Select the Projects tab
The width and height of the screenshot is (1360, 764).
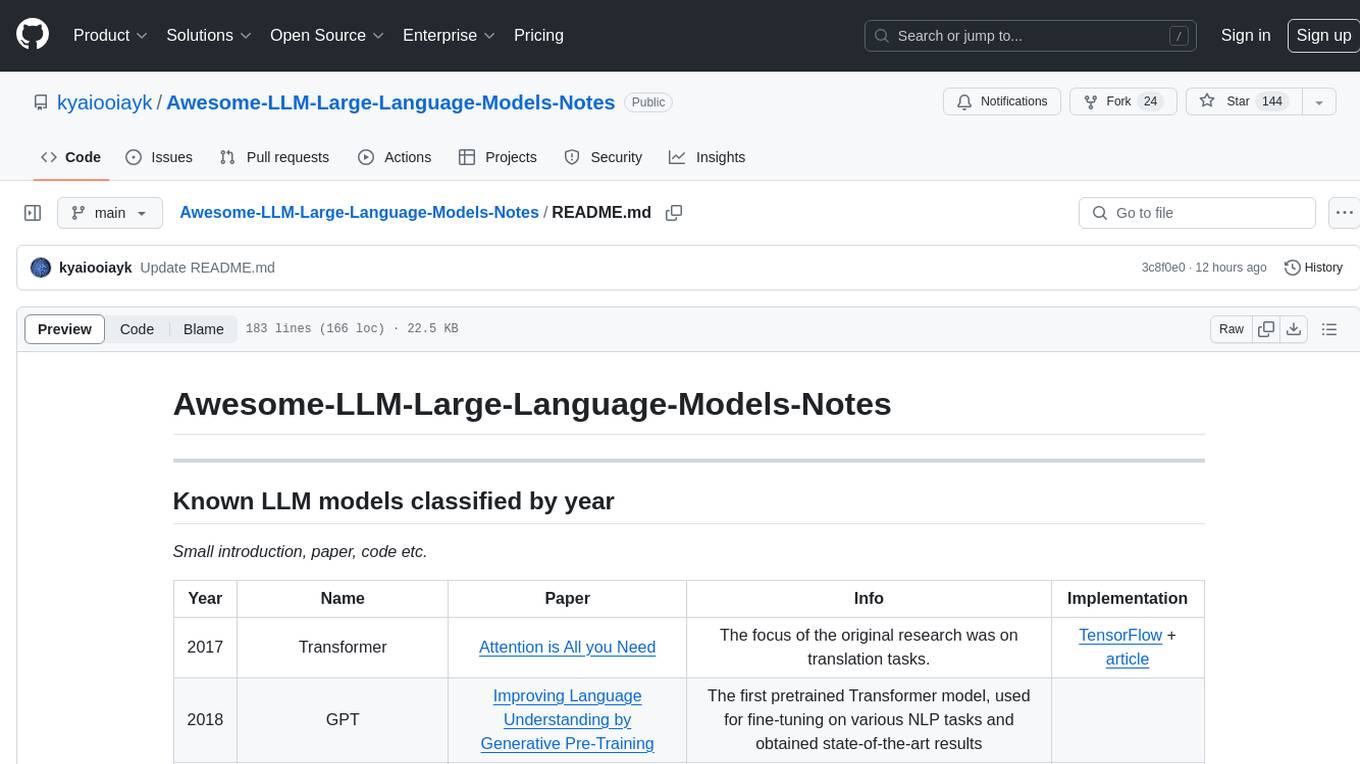497,157
